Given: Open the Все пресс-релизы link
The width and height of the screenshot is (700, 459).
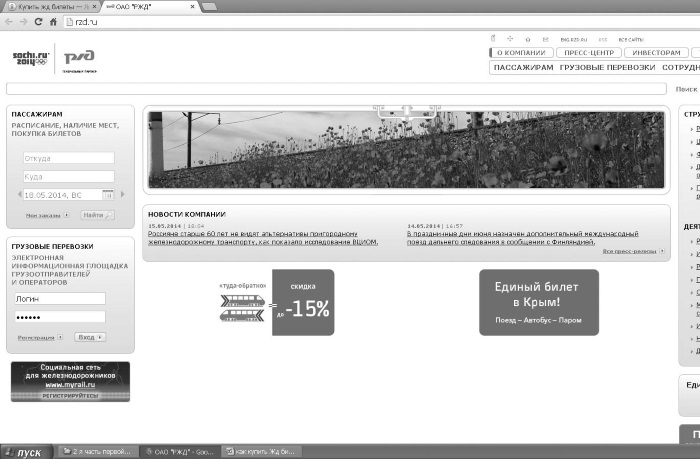Looking at the screenshot, I should point(633,251).
